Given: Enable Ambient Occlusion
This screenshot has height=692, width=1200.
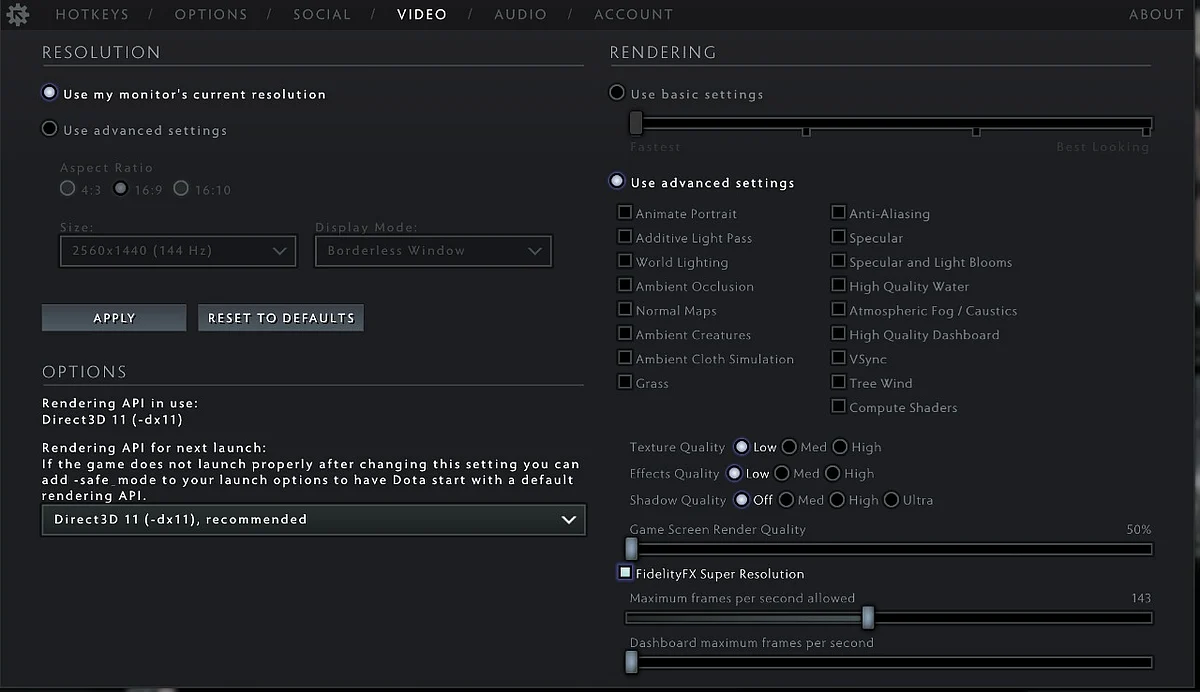Looking at the screenshot, I should [x=625, y=285].
